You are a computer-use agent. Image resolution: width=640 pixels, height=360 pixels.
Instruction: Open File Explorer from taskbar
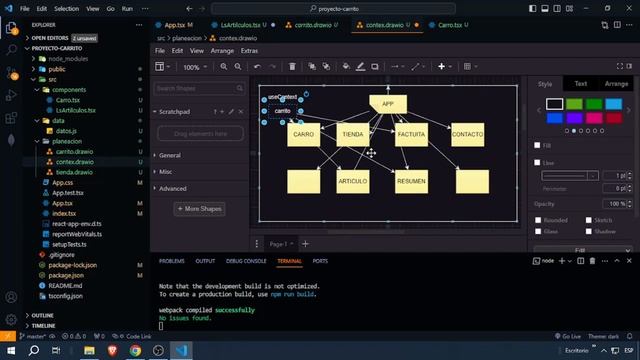point(89,350)
